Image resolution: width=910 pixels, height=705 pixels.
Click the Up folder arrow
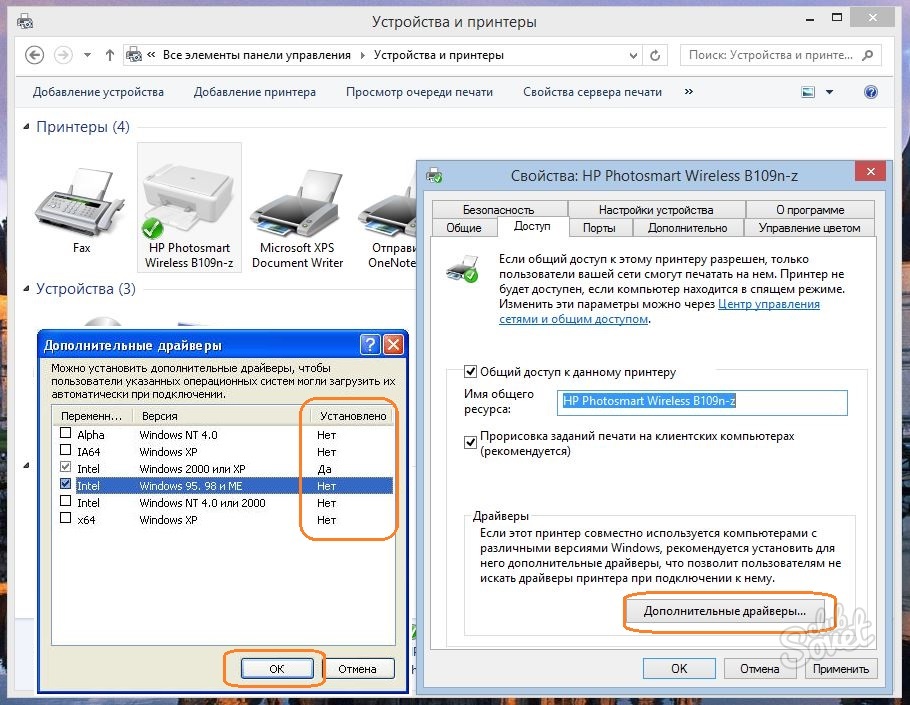pos(111,55)
